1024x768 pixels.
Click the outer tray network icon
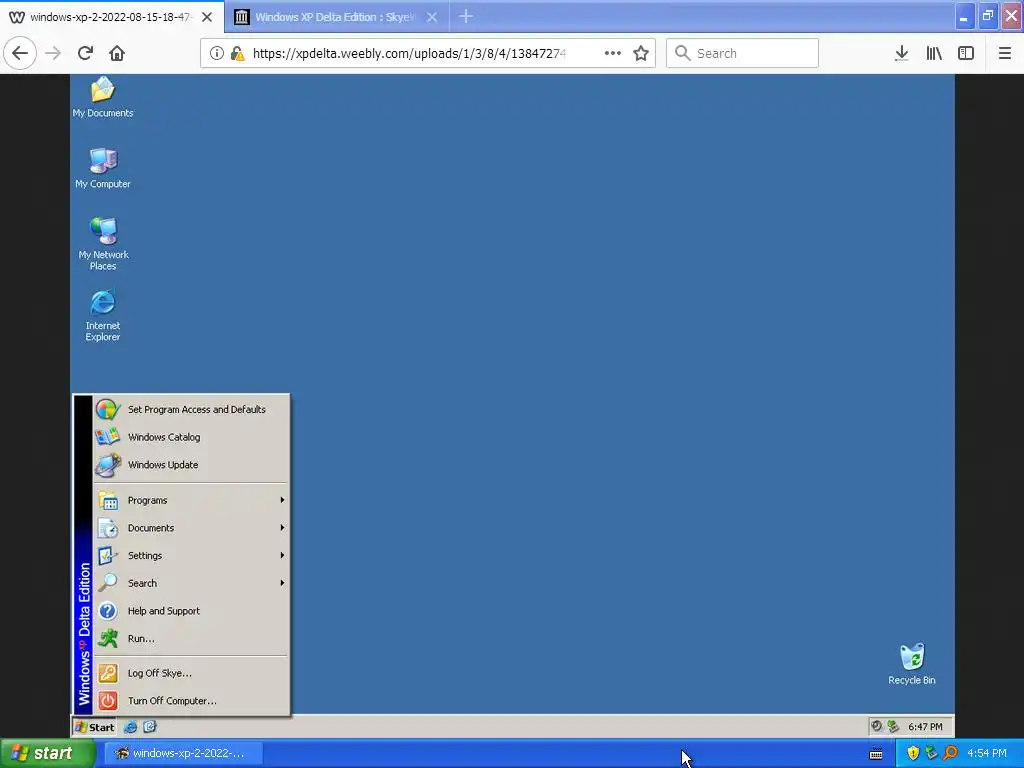click(931, 754)
